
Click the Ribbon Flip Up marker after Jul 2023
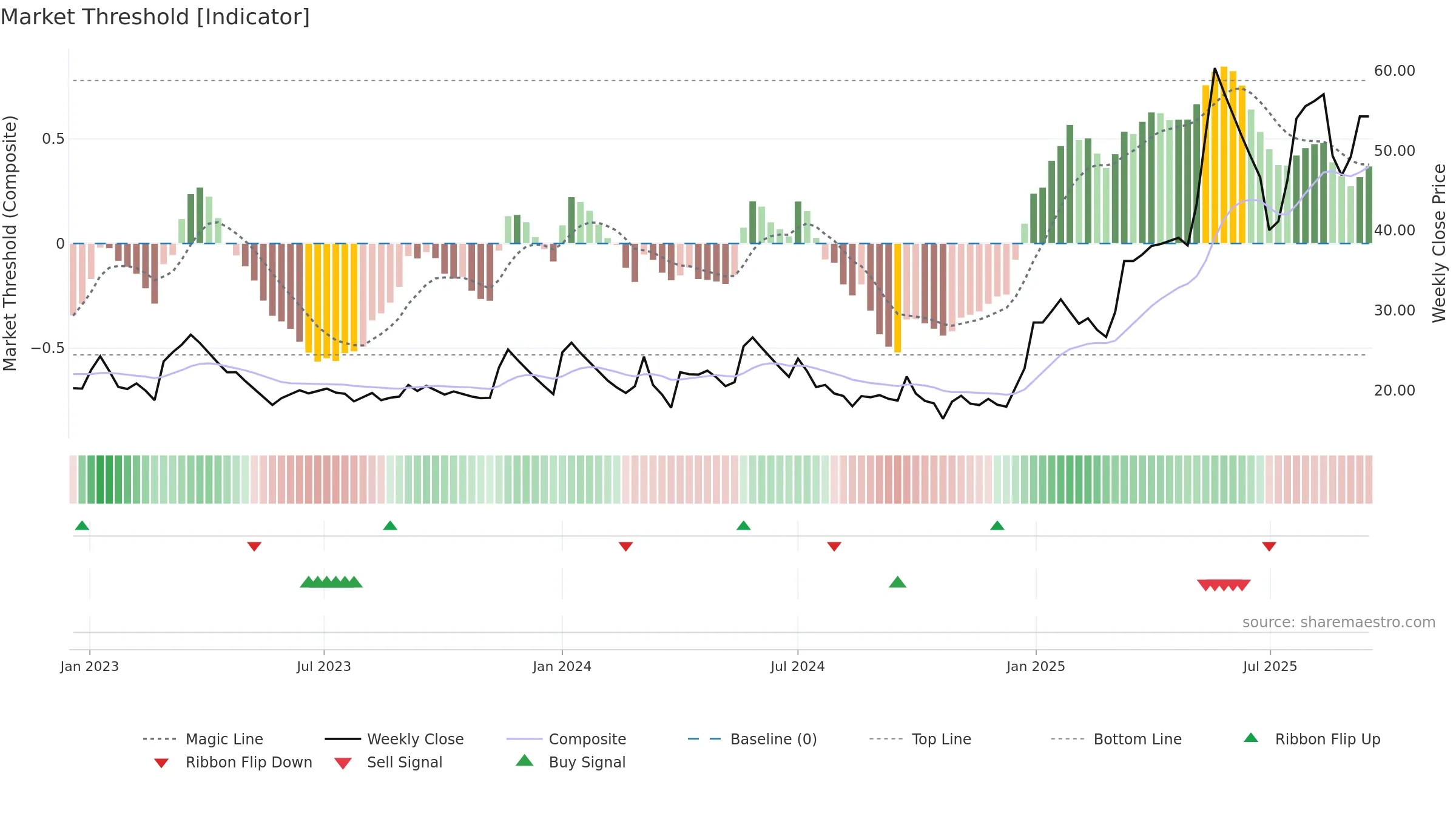(390, 525)
